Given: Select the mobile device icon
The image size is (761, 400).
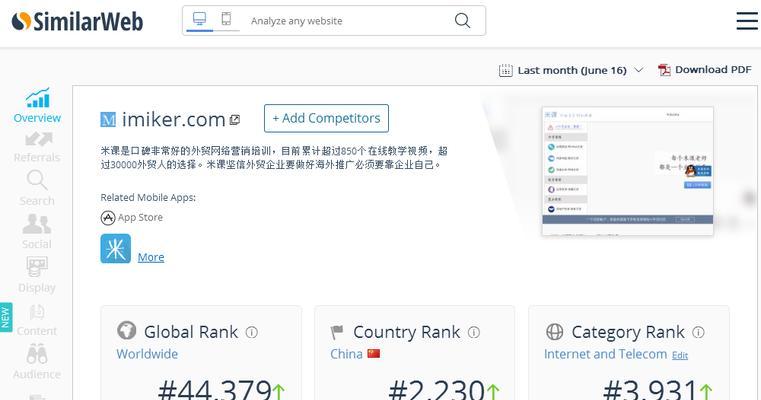Looking at the screenshot, I should [x=226, y=18].
